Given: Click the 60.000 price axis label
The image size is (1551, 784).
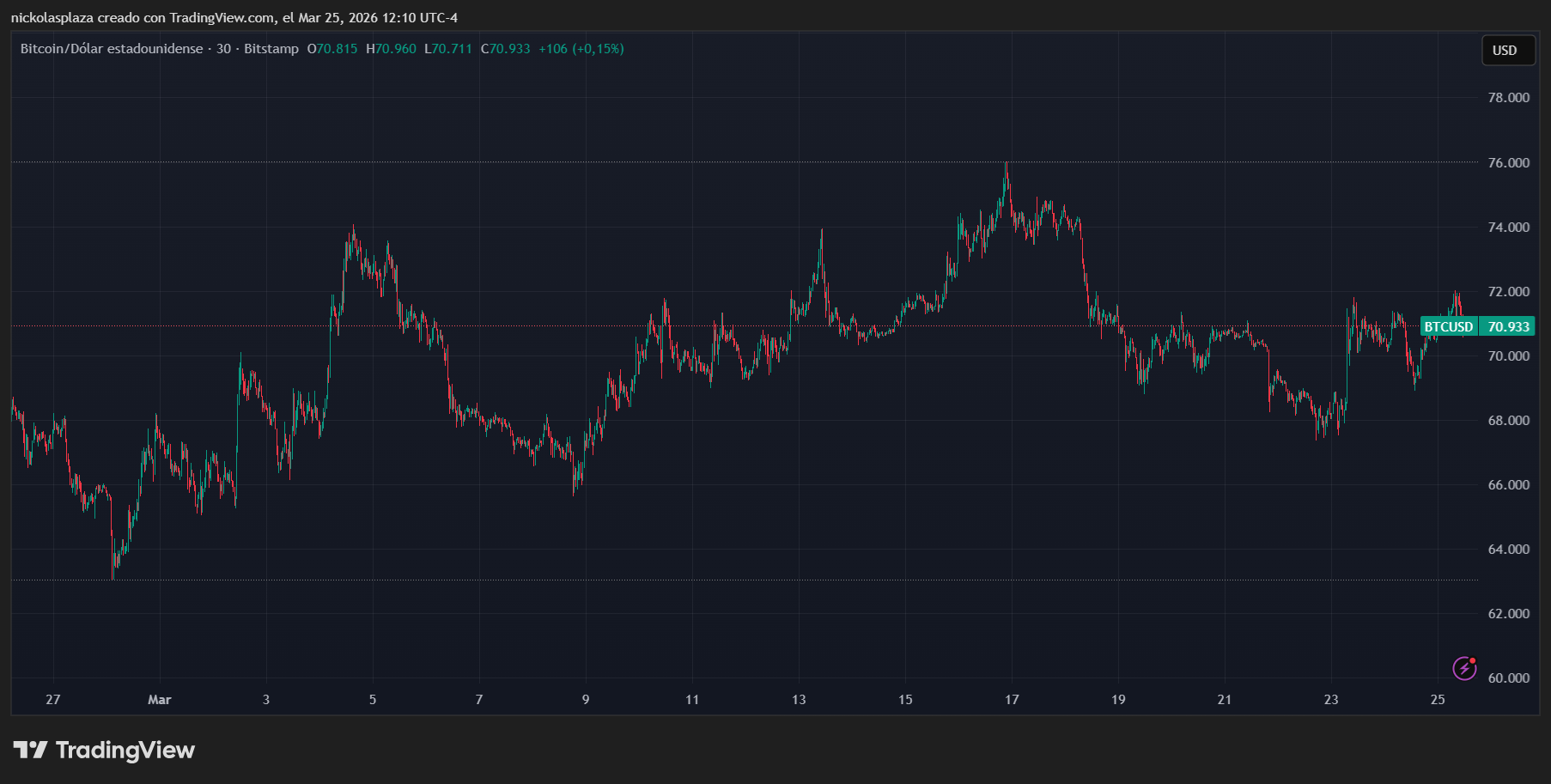Looking at the screenshot, I should tap(1508, 678).
